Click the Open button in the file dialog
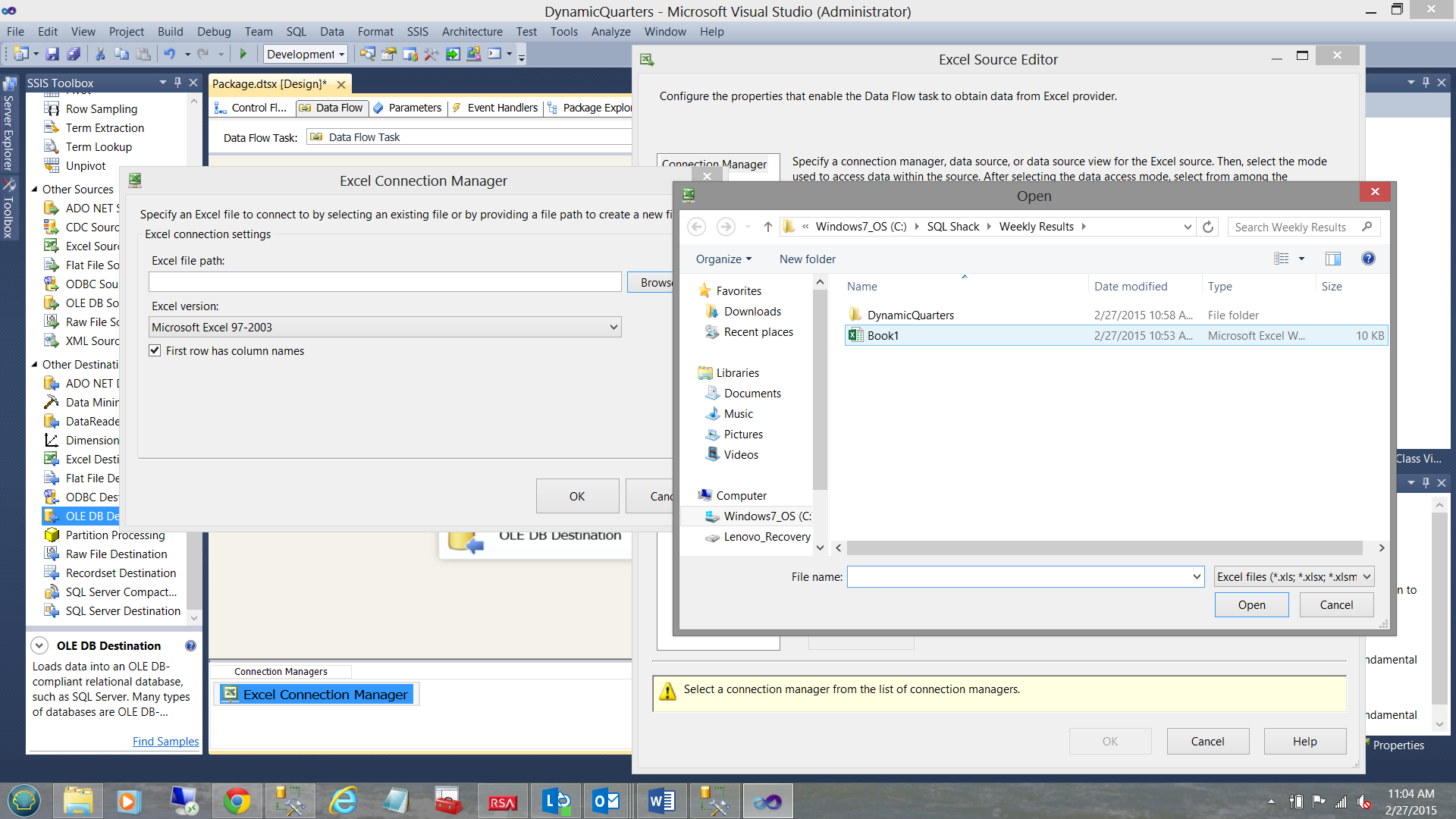This screenshot has width=1456, height=819. [1251, 604]
